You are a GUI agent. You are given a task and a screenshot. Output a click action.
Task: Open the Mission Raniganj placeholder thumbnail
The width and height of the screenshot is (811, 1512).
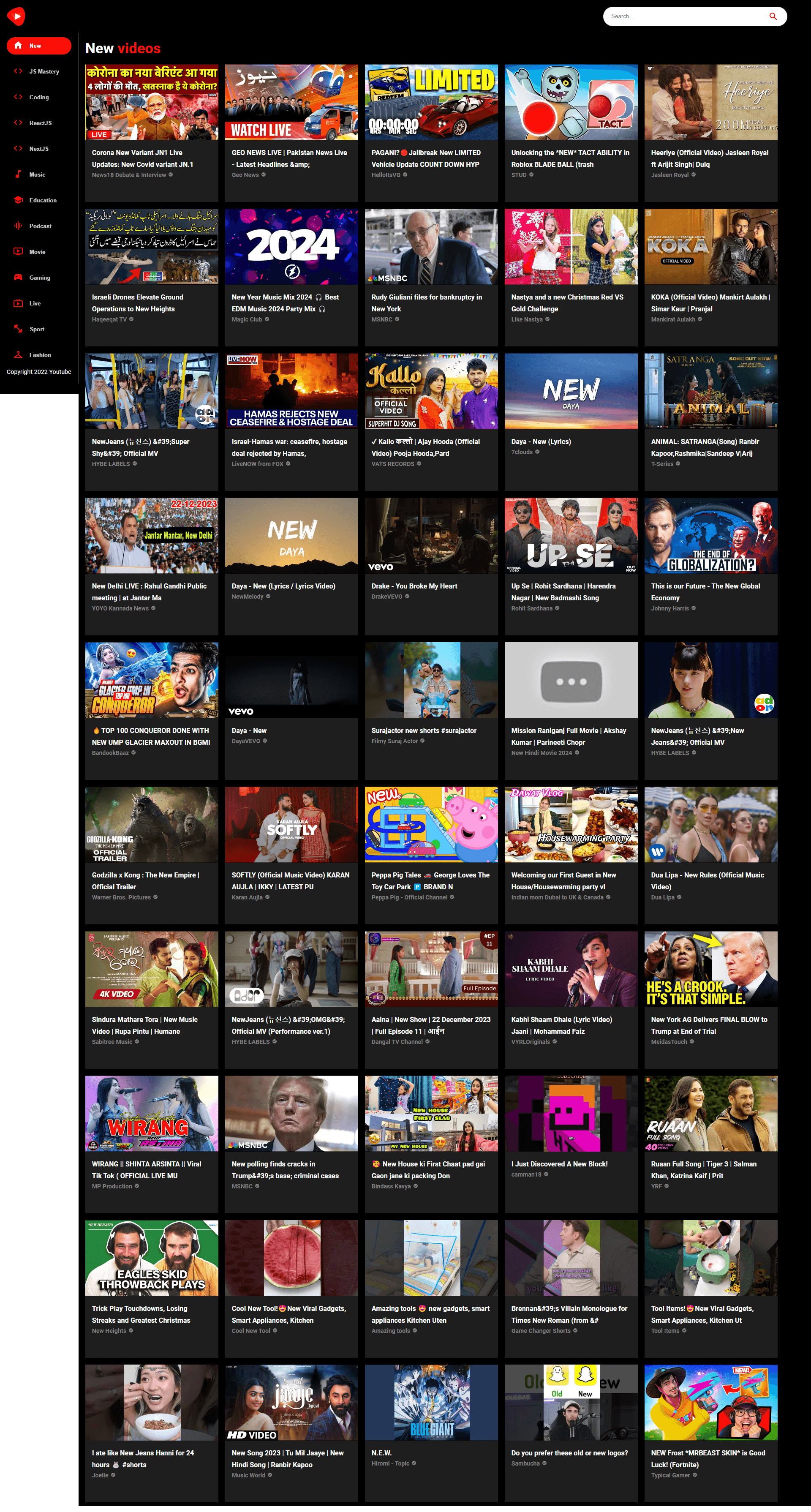pos(571,680)
